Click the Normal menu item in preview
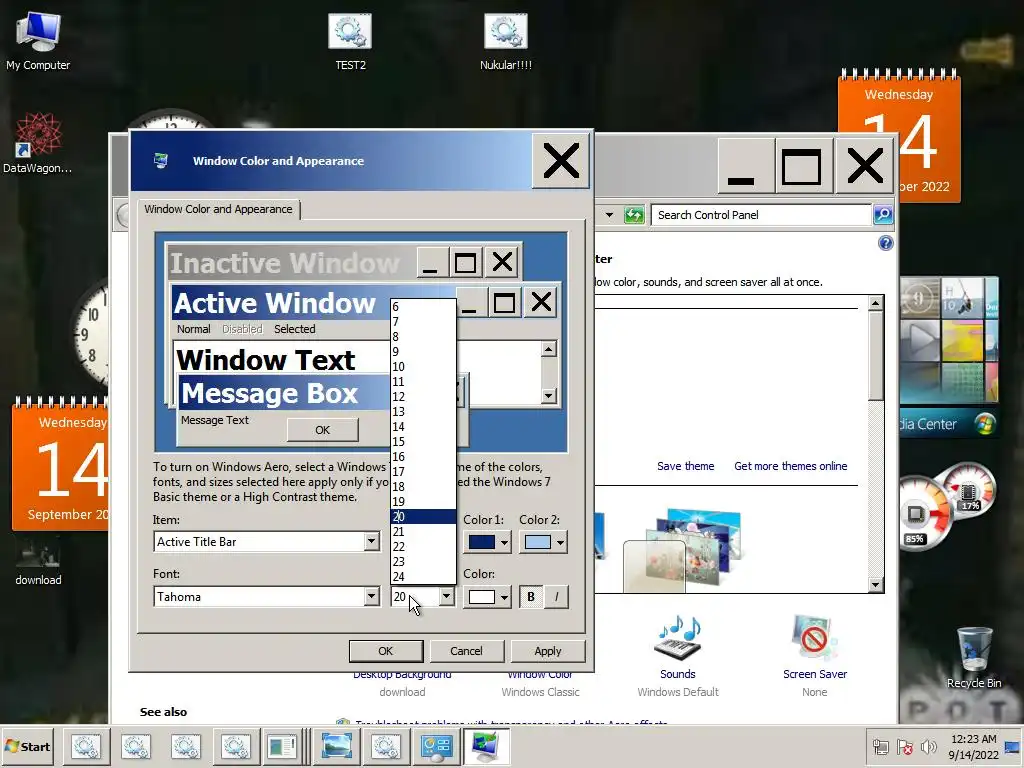The image size is (1024, 768). point(193,329)
